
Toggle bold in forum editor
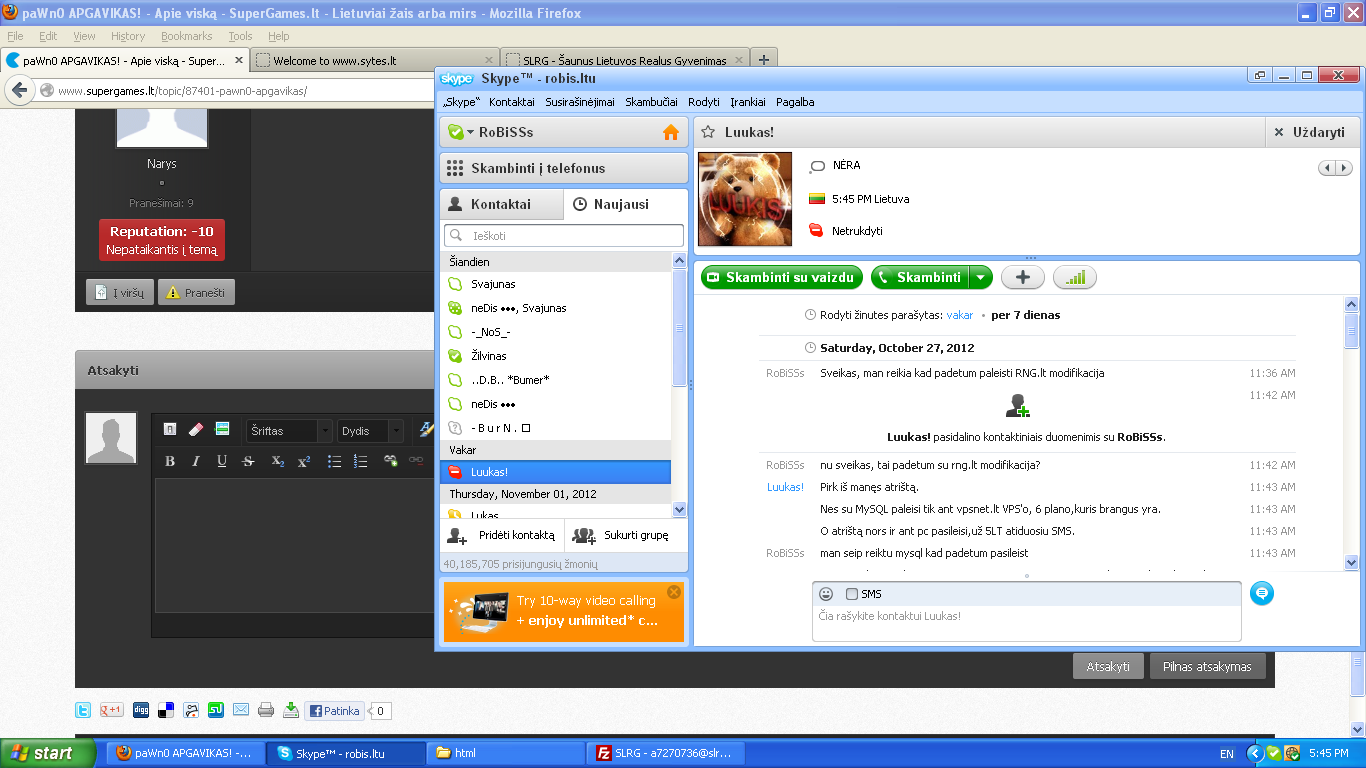pyautogui.click(x=170, y=461)
